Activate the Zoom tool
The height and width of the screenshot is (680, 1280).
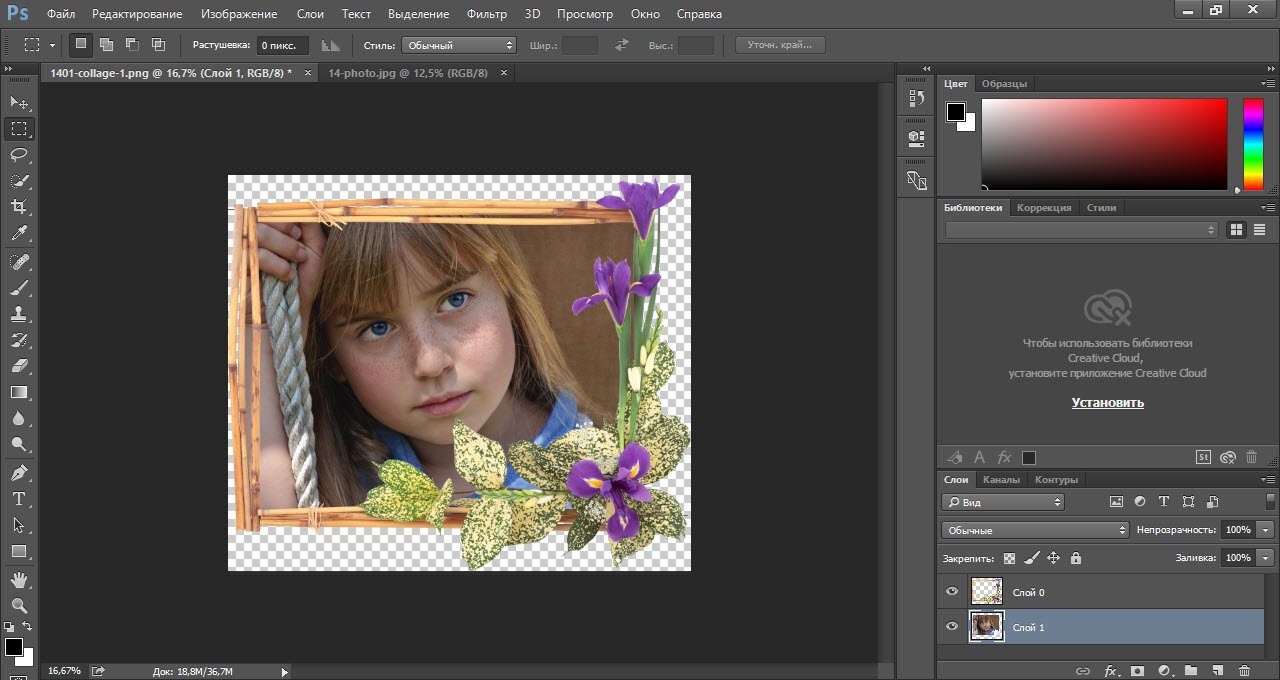[19, 605]
